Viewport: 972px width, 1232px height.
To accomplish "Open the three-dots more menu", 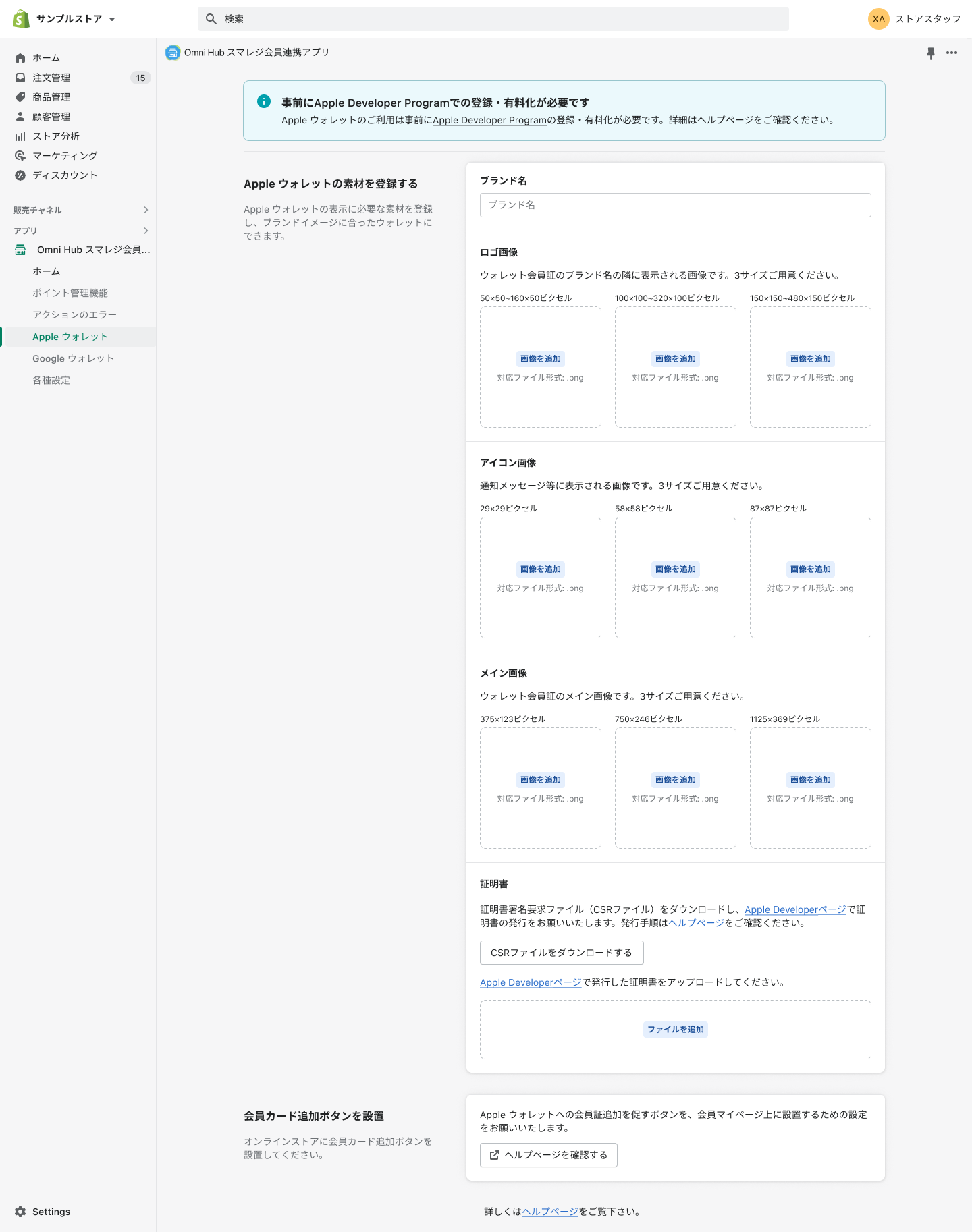I will (952, 53).
